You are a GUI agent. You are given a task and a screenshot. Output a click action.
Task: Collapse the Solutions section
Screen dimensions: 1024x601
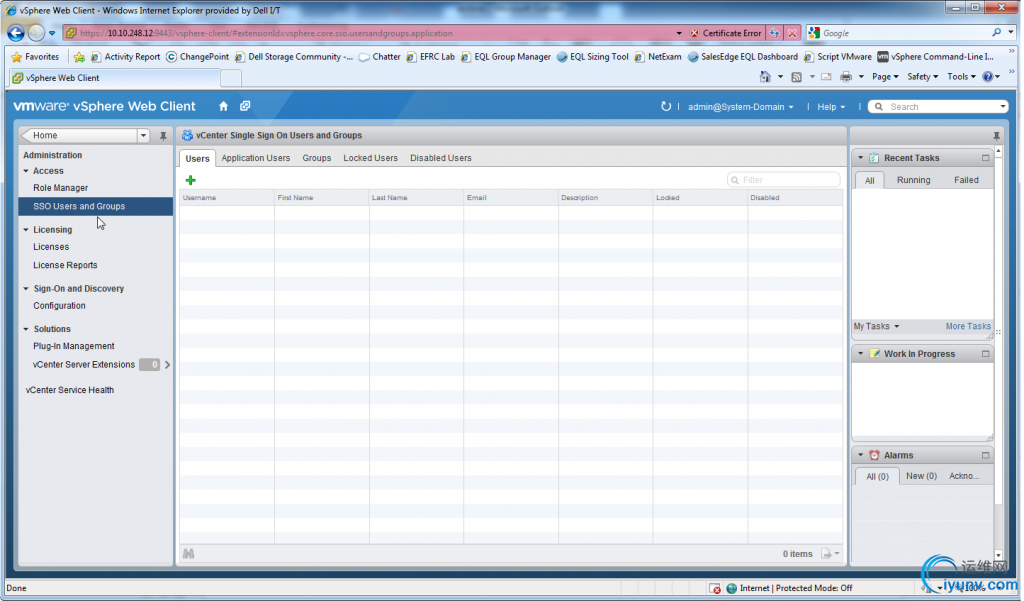[x=26, y=329]
